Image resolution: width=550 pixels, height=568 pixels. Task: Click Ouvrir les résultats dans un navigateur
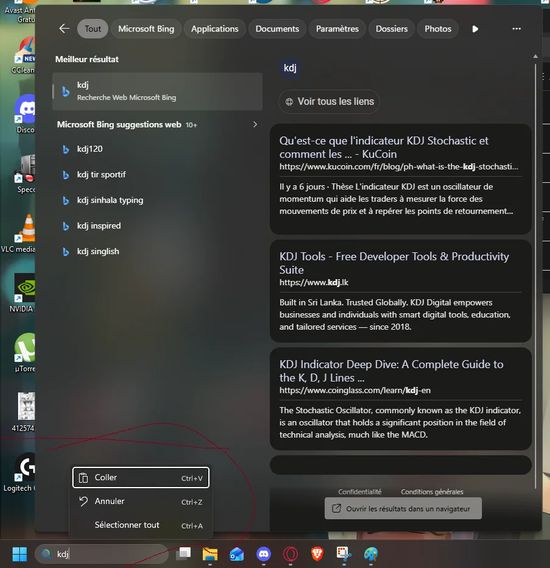[x=403, y=508]
